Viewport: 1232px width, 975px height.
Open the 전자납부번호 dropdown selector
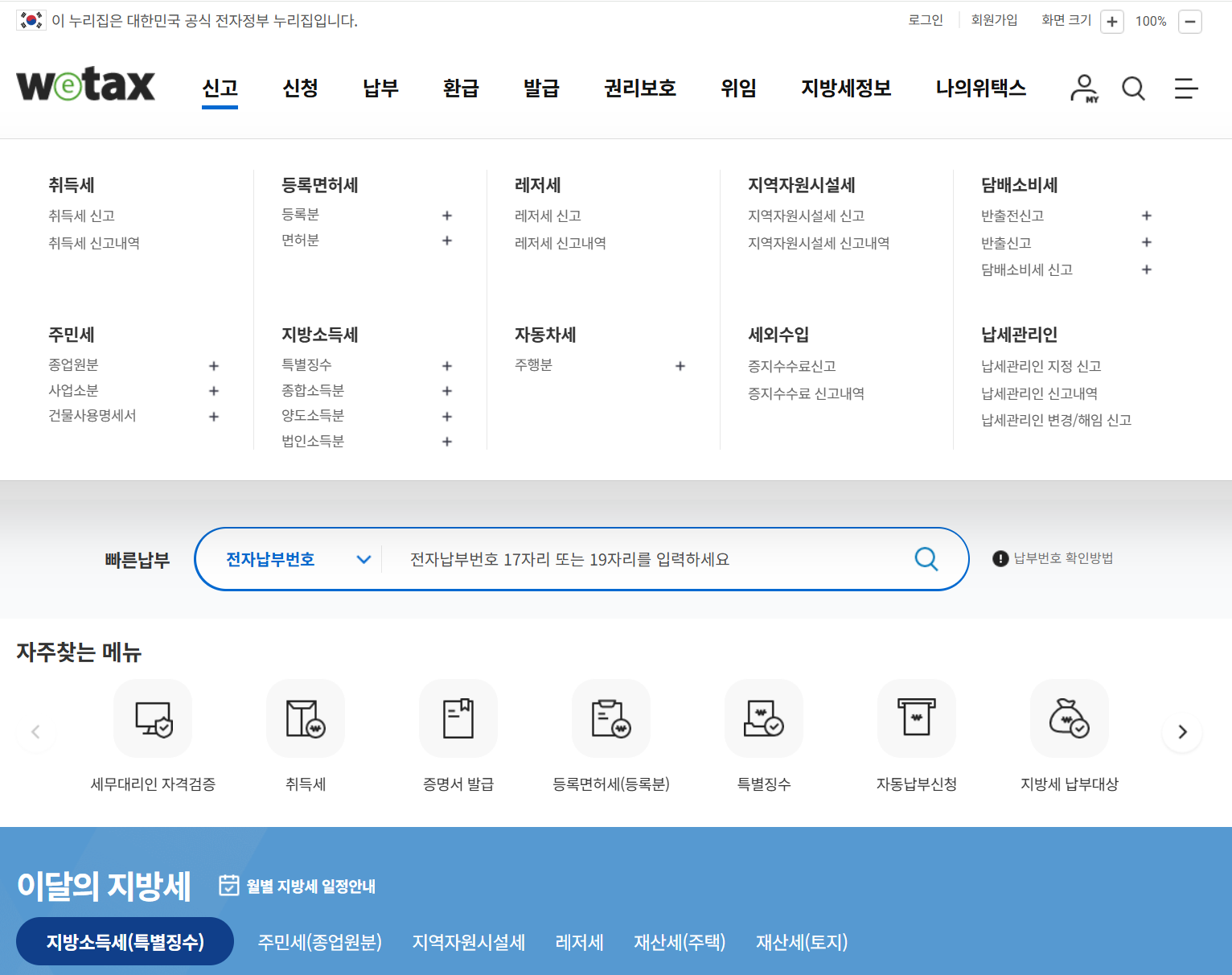point(290,558)
